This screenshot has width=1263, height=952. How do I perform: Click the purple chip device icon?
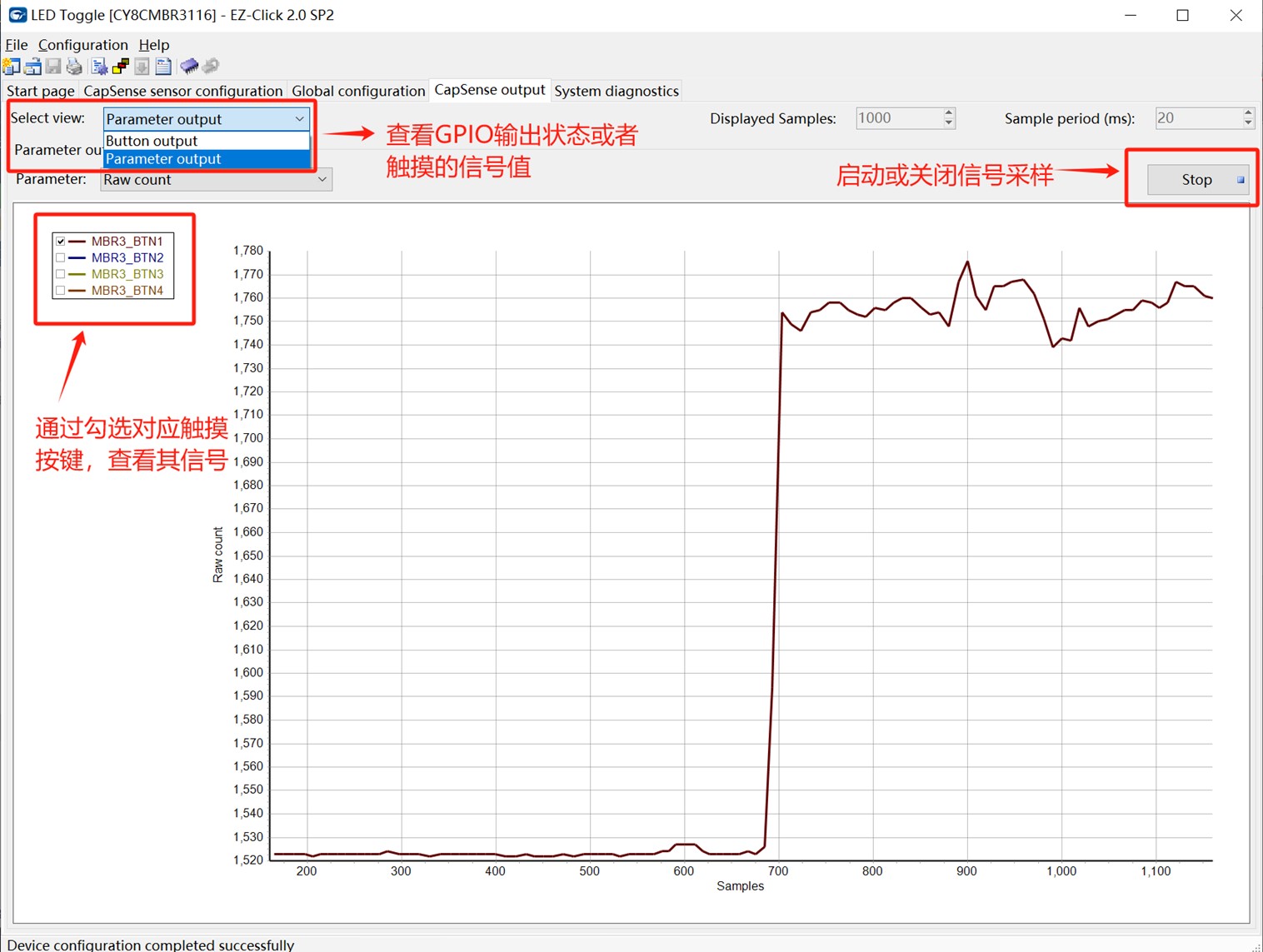[189, 66]
